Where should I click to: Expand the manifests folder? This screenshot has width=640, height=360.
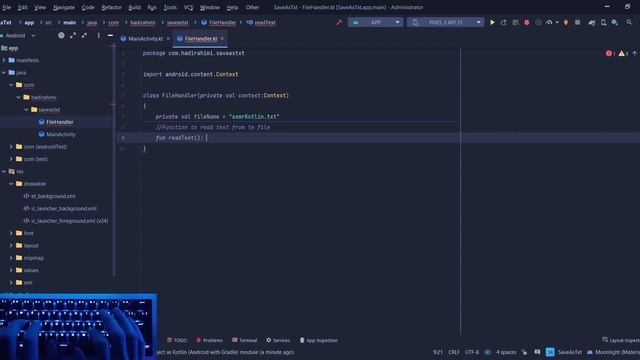tap(4, 60)
